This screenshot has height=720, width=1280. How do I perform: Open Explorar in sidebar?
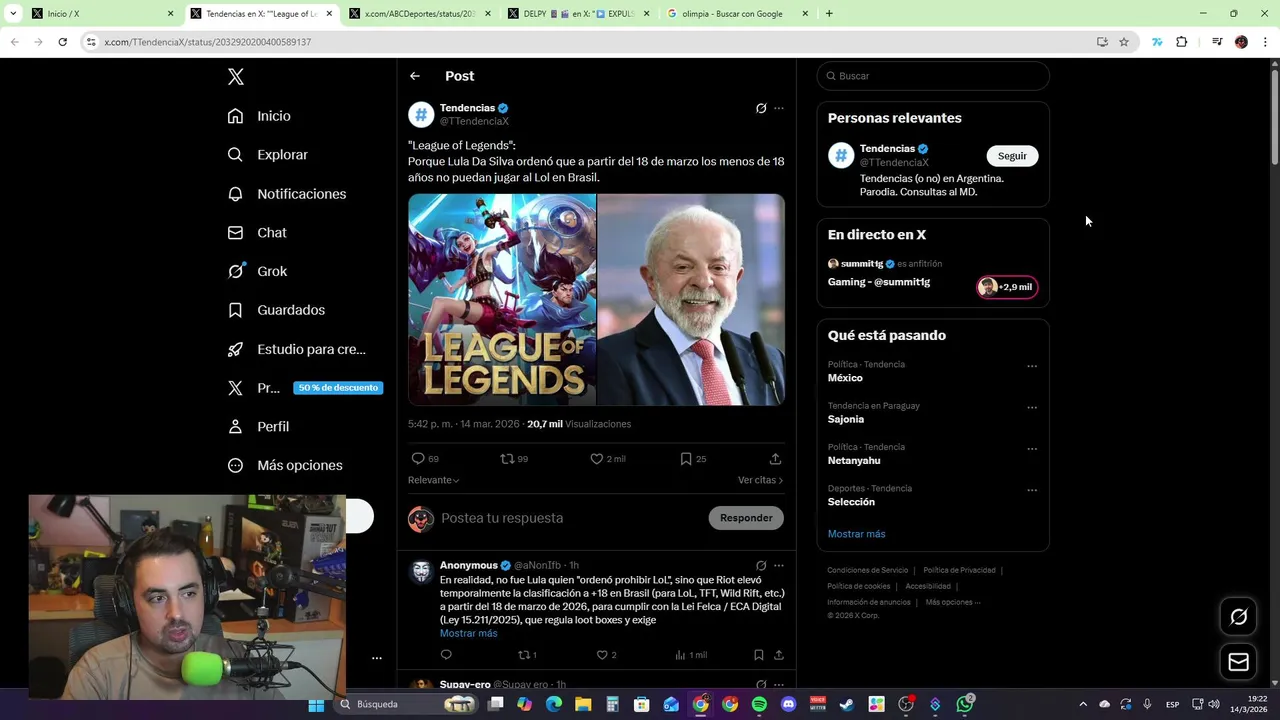[x=267, y=155]
